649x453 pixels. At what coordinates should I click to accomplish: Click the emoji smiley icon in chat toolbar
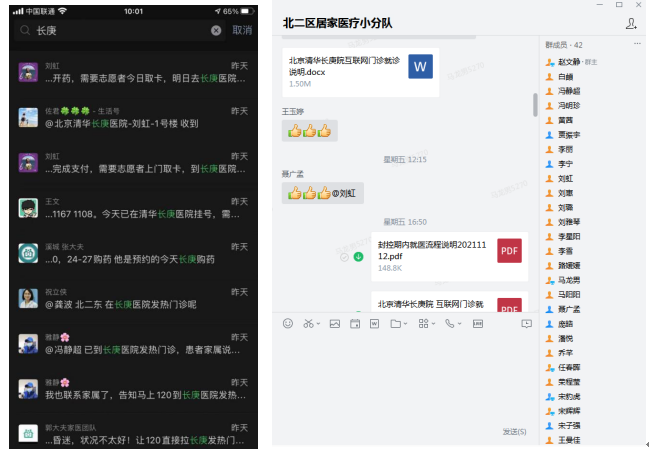pyautogui.click(x=288, y=324)
